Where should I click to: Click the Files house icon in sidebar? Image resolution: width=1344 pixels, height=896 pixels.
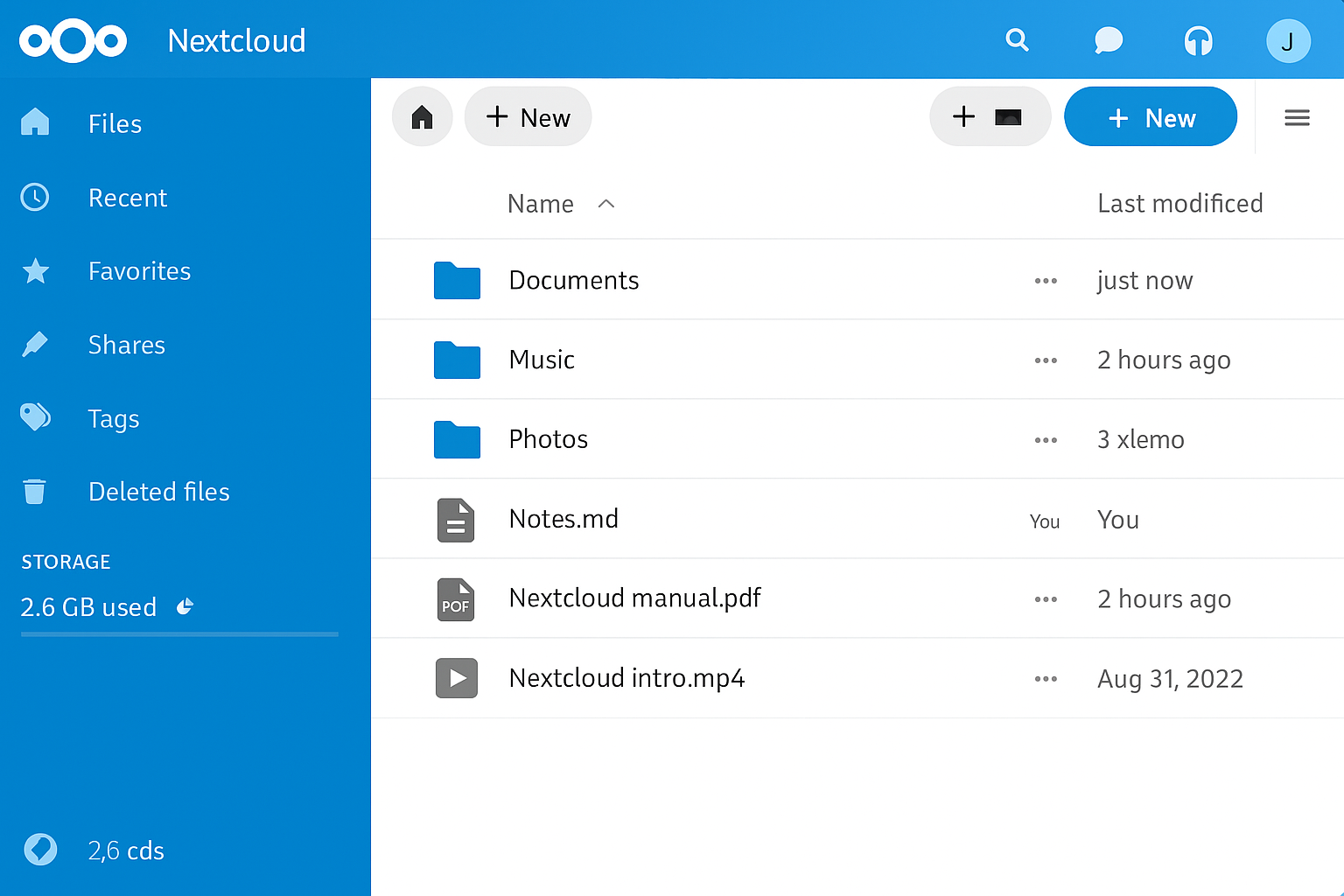(x=35, y=122)
